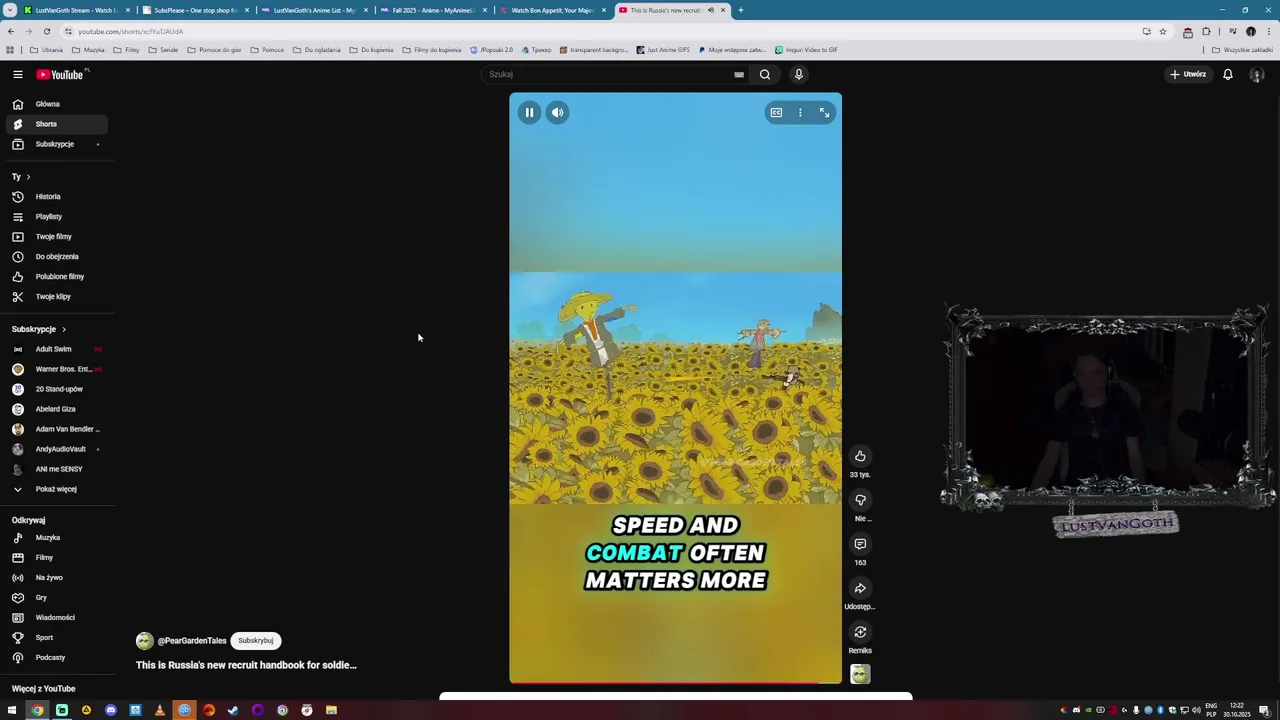Switch to the SubsPlease browser tab
Viewport: 1280px width, 720px height.
point(195,10)
